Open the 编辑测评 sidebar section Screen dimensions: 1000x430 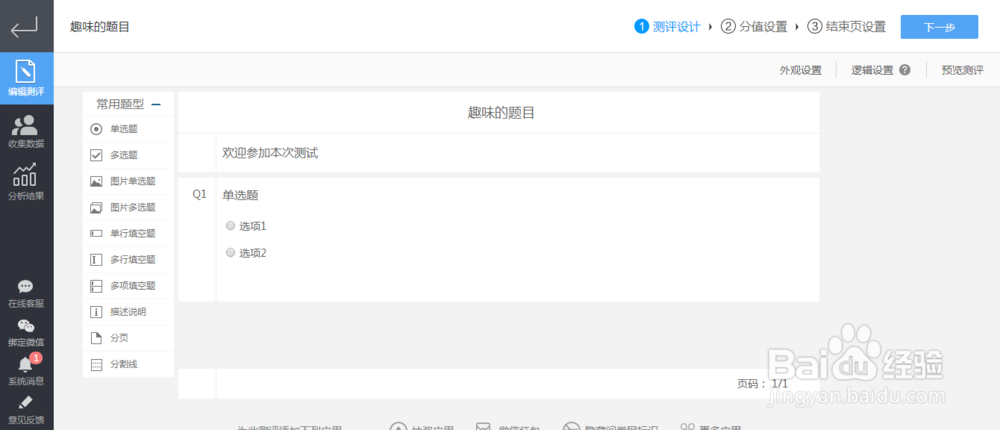pyautogui.click(x=26, y=78)
